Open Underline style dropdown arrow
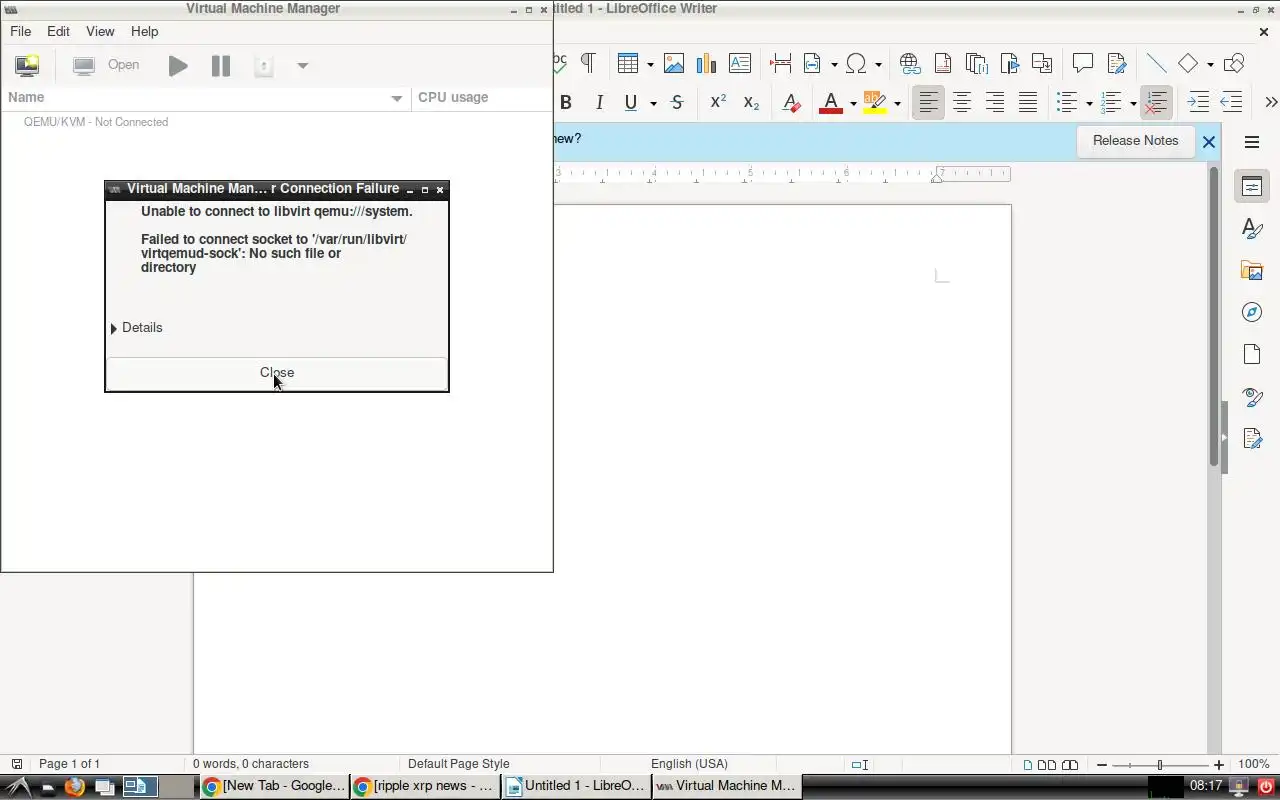The height and width of the screenshot is (800, 1280). tap(653, 103)
